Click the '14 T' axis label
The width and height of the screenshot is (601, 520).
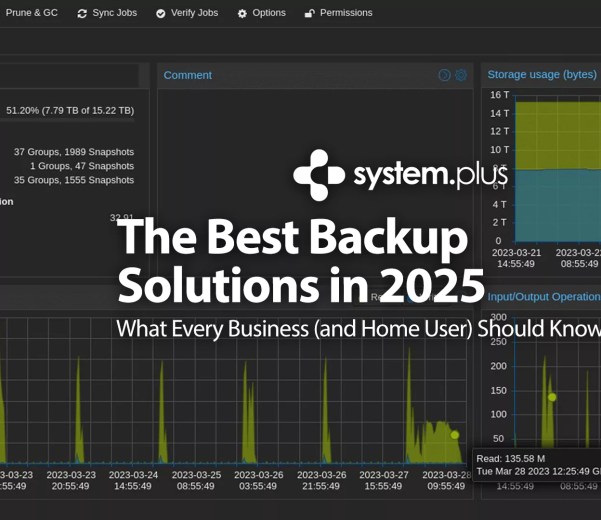(x=500, y=113)
